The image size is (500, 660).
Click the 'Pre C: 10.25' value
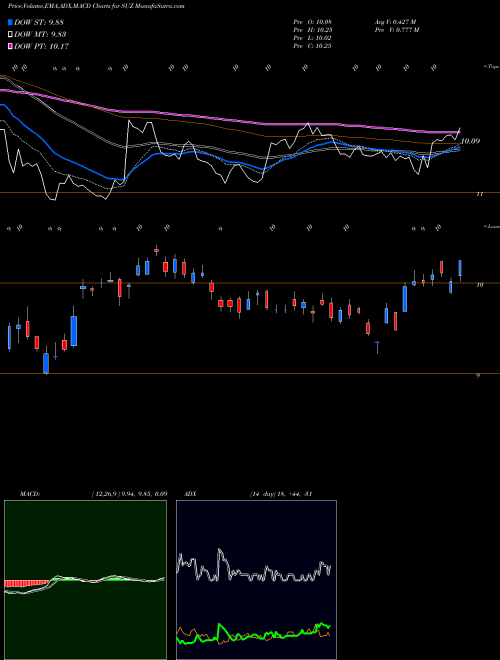coord(313,46)
